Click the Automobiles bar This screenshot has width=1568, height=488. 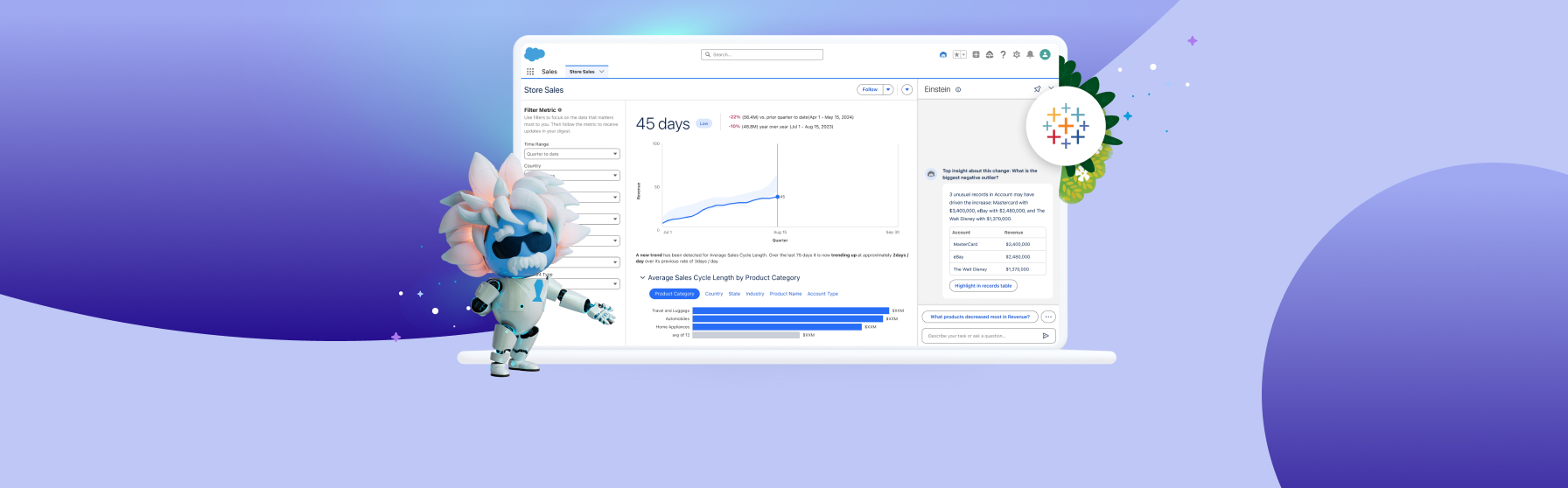tap(787, 318)
